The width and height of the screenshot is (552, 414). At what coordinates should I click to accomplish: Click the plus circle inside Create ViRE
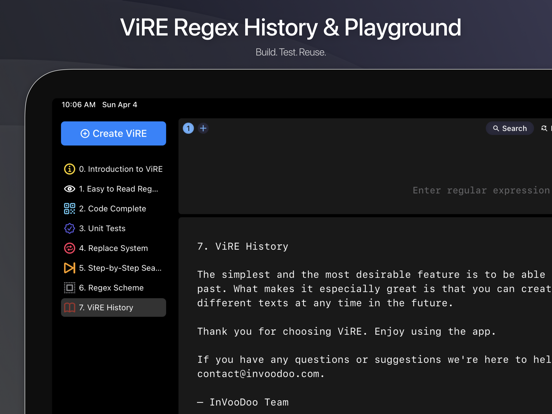coord(85,133)
